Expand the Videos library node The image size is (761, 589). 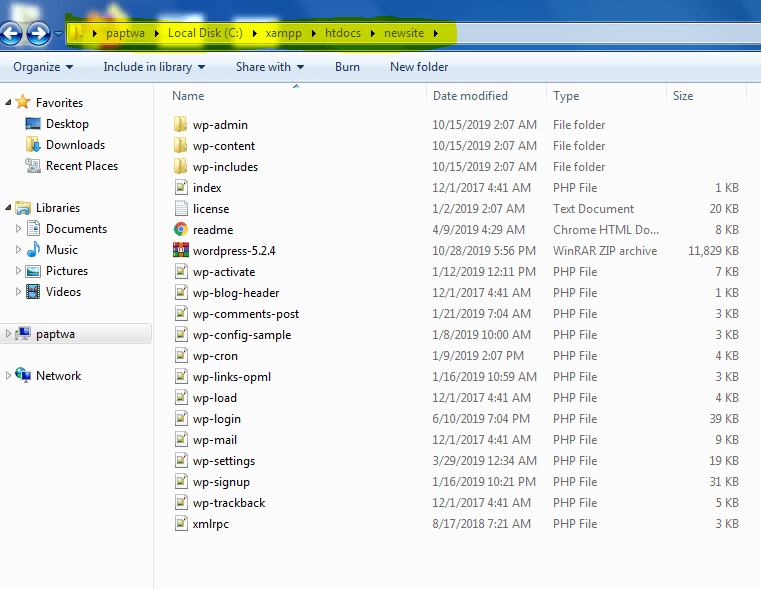[x=18, y=291]
